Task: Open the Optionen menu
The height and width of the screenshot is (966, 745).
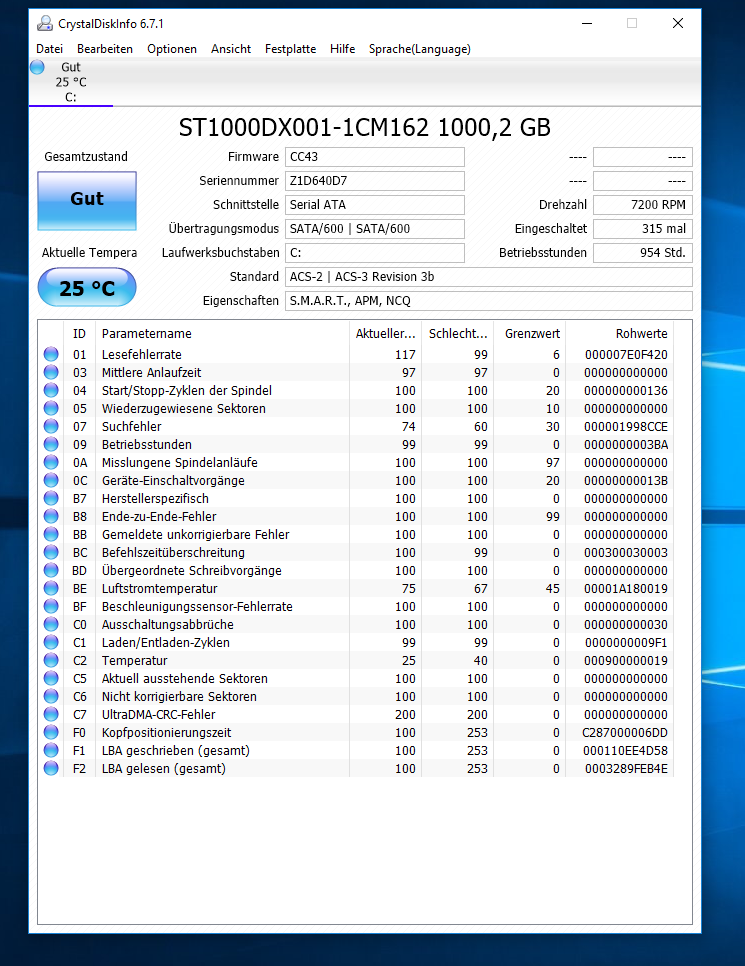Action: tap(172, 49)
